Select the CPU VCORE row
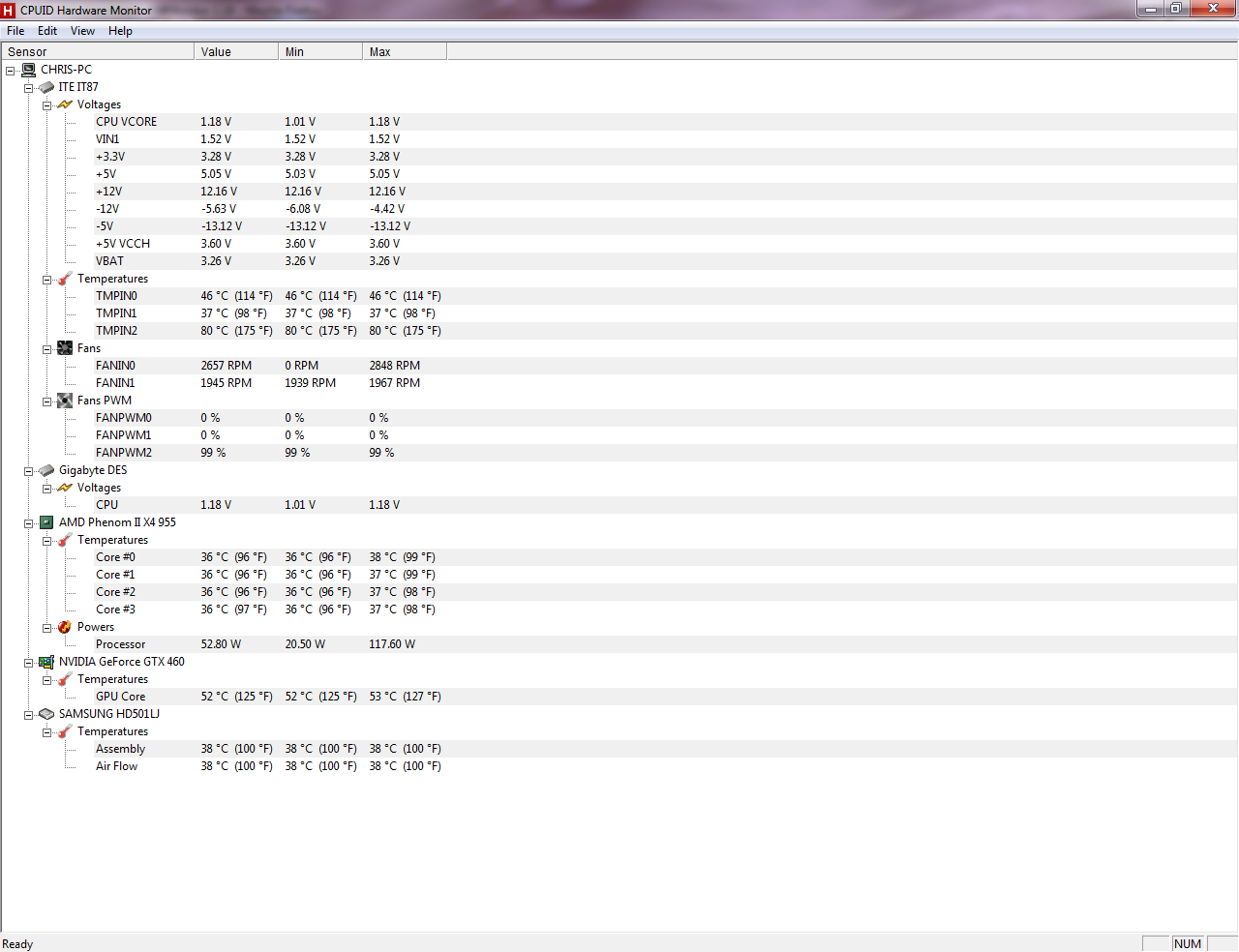This screenshot has height=952, width=1239. pos(619,122)
